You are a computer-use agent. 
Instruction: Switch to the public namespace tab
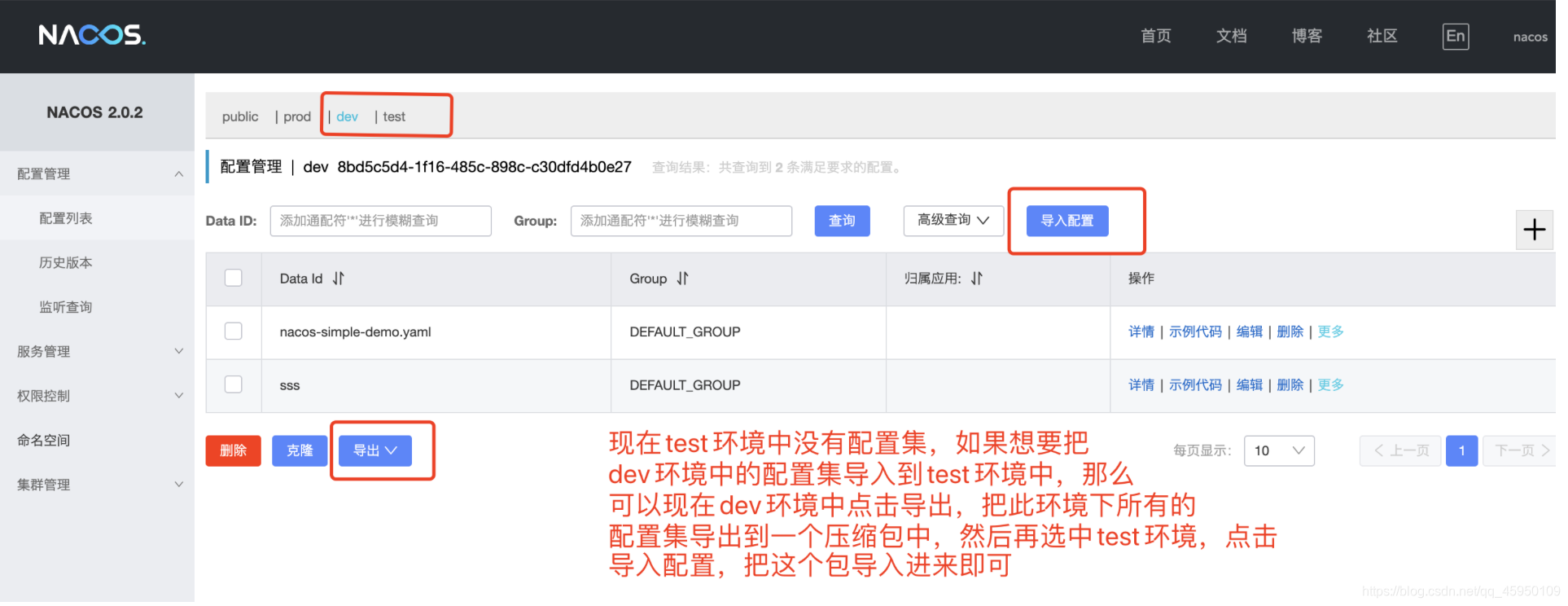240,116
